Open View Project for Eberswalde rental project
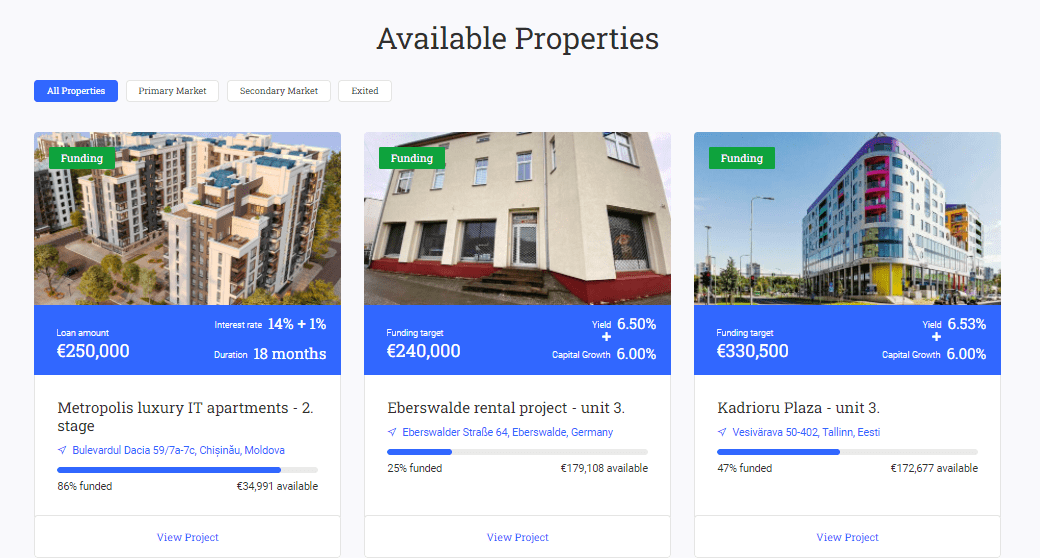 coord(517,537)
